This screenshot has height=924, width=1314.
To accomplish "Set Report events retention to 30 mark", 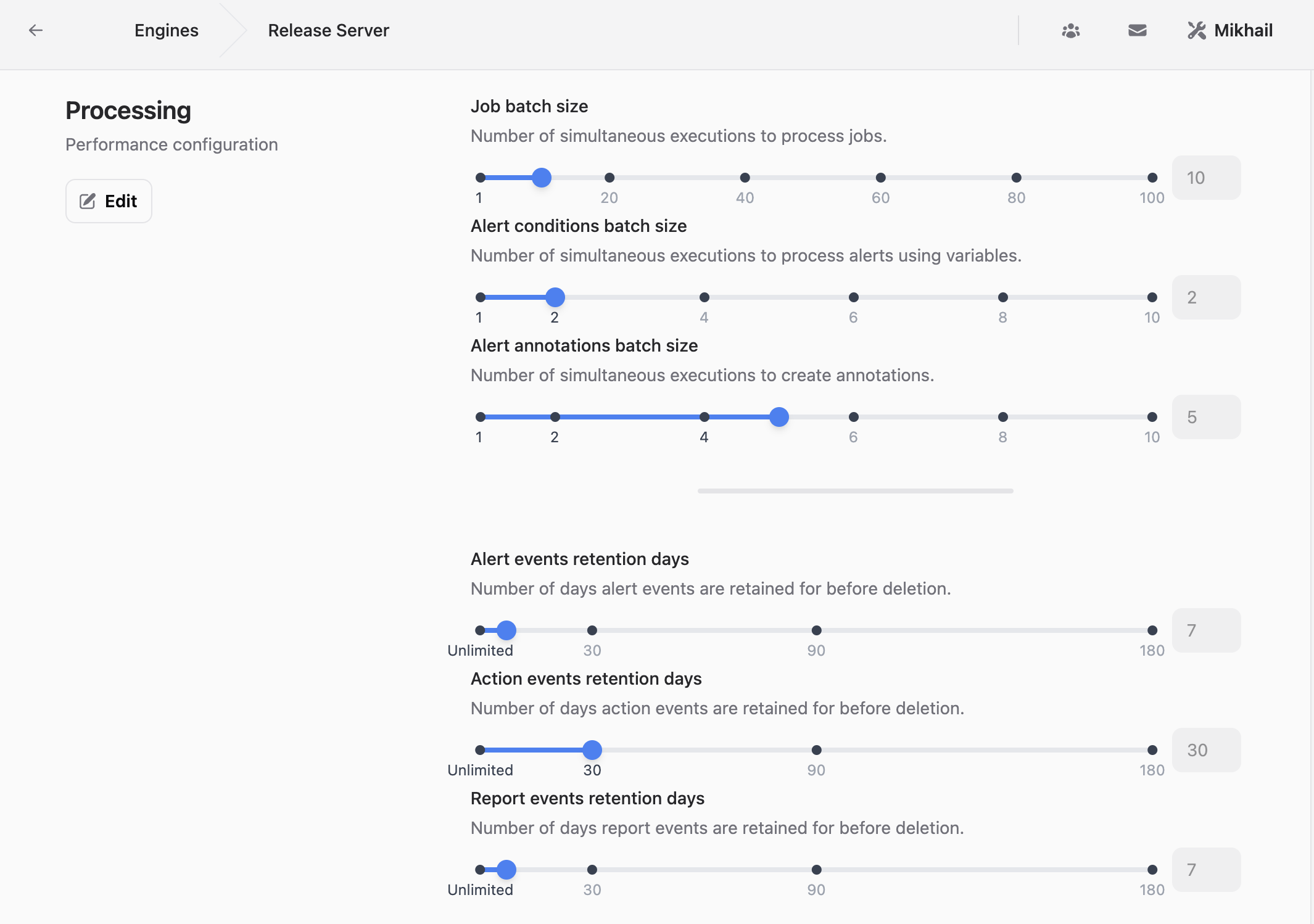I will pos(592,870).
